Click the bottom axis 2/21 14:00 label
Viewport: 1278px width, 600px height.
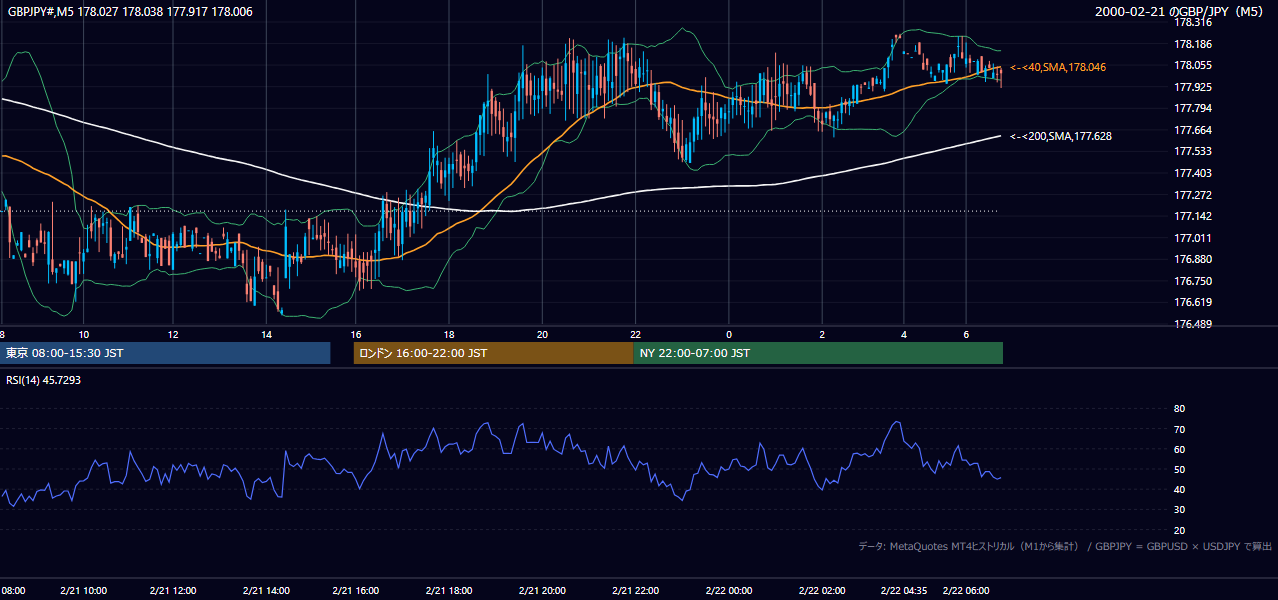click(x=266, y=590)
